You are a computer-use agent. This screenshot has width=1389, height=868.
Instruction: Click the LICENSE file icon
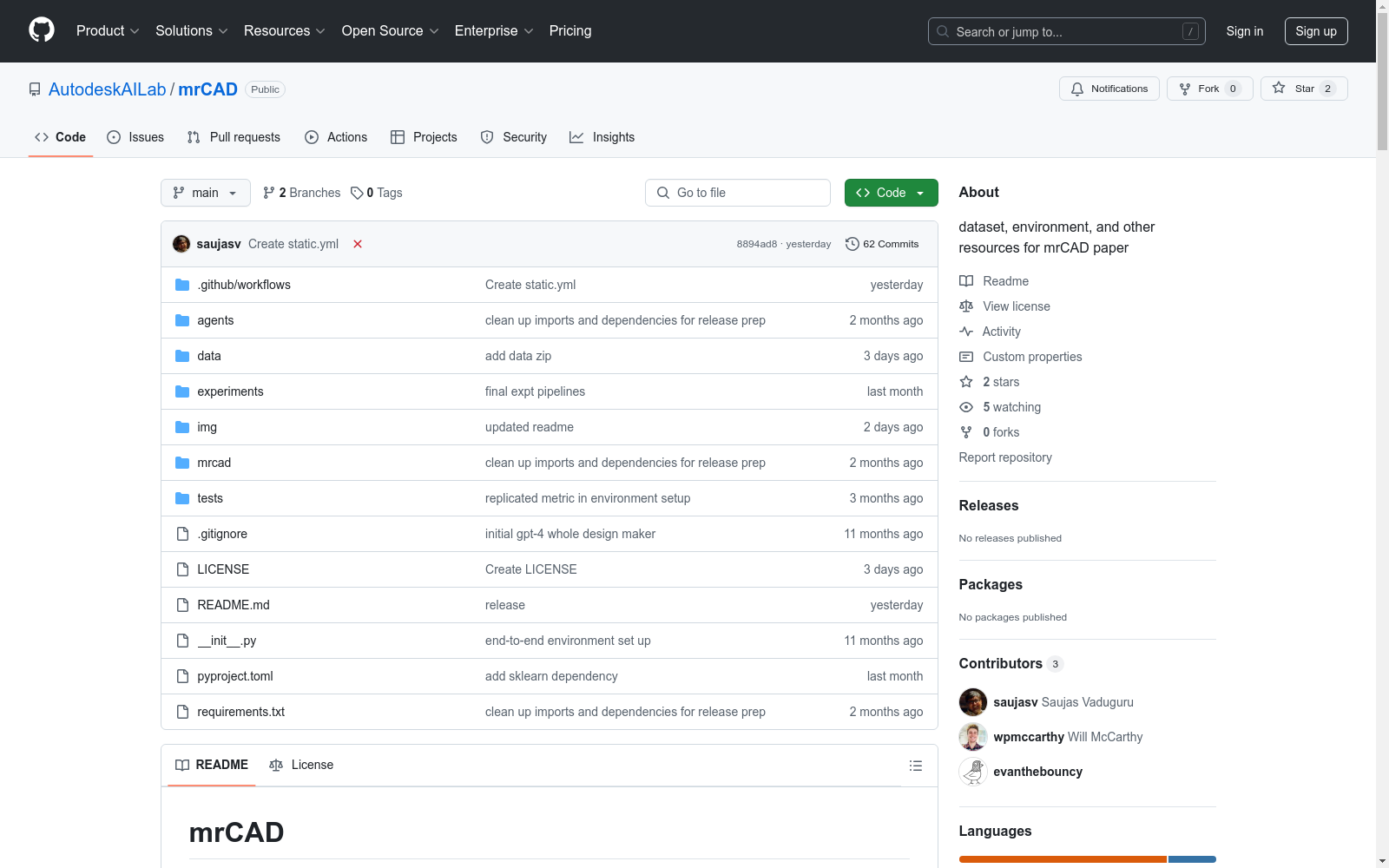[182, 569]
